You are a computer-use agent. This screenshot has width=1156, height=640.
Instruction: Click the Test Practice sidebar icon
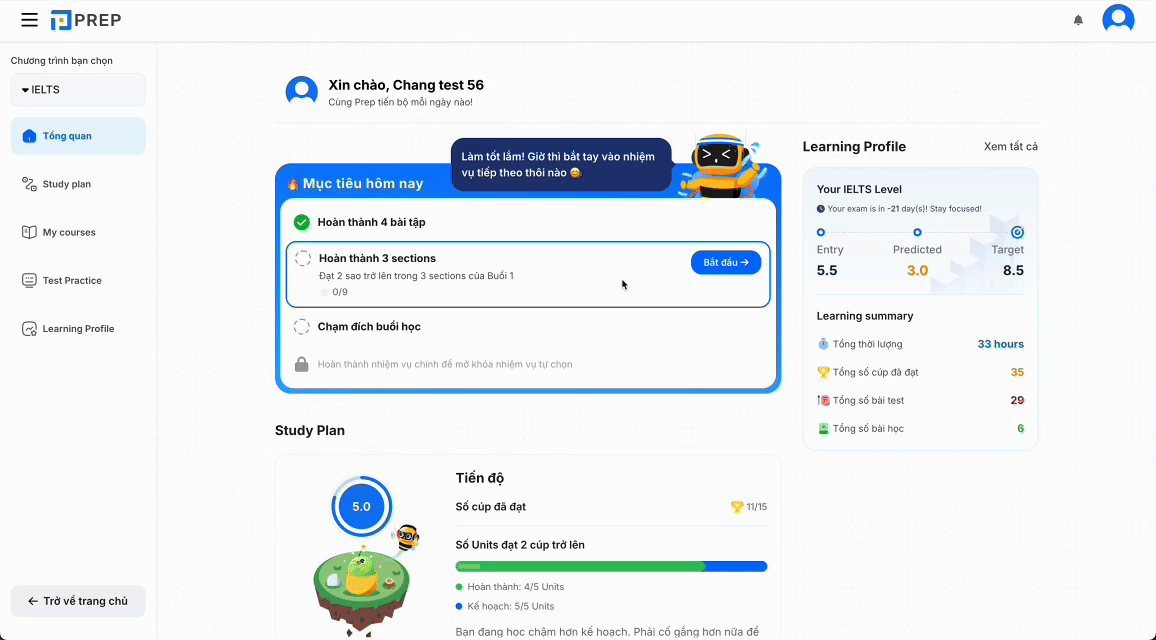(x=29, y=281)
